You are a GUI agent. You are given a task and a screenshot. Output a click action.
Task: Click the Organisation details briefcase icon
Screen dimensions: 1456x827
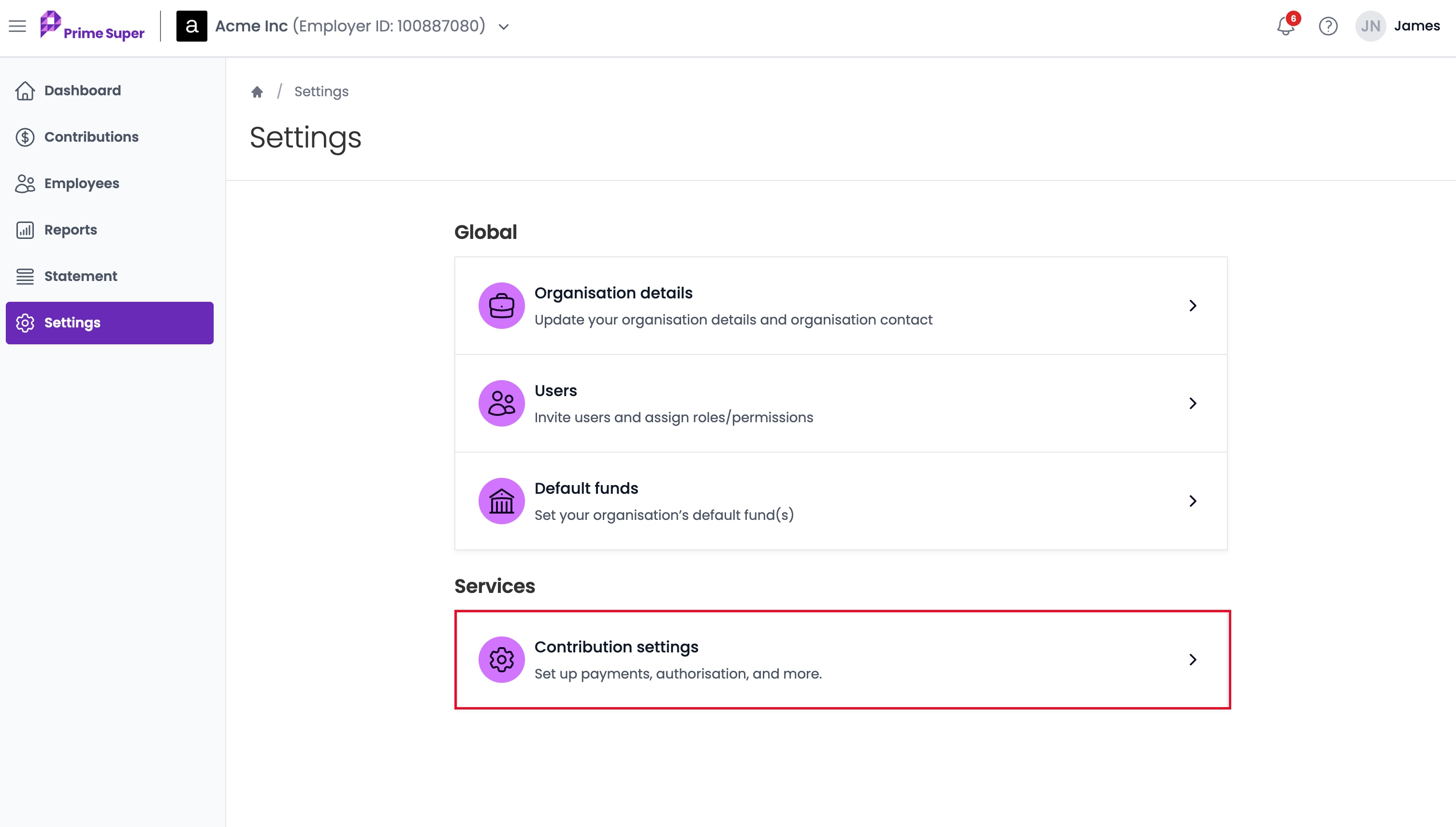pos(501,306)
